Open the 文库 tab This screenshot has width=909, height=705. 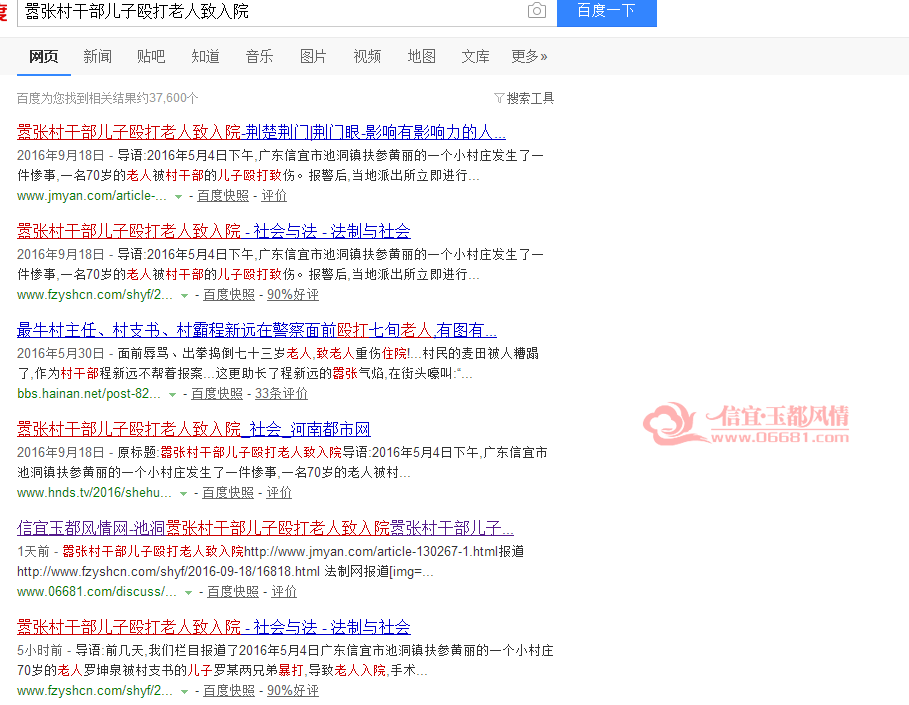tap(475, 56)
